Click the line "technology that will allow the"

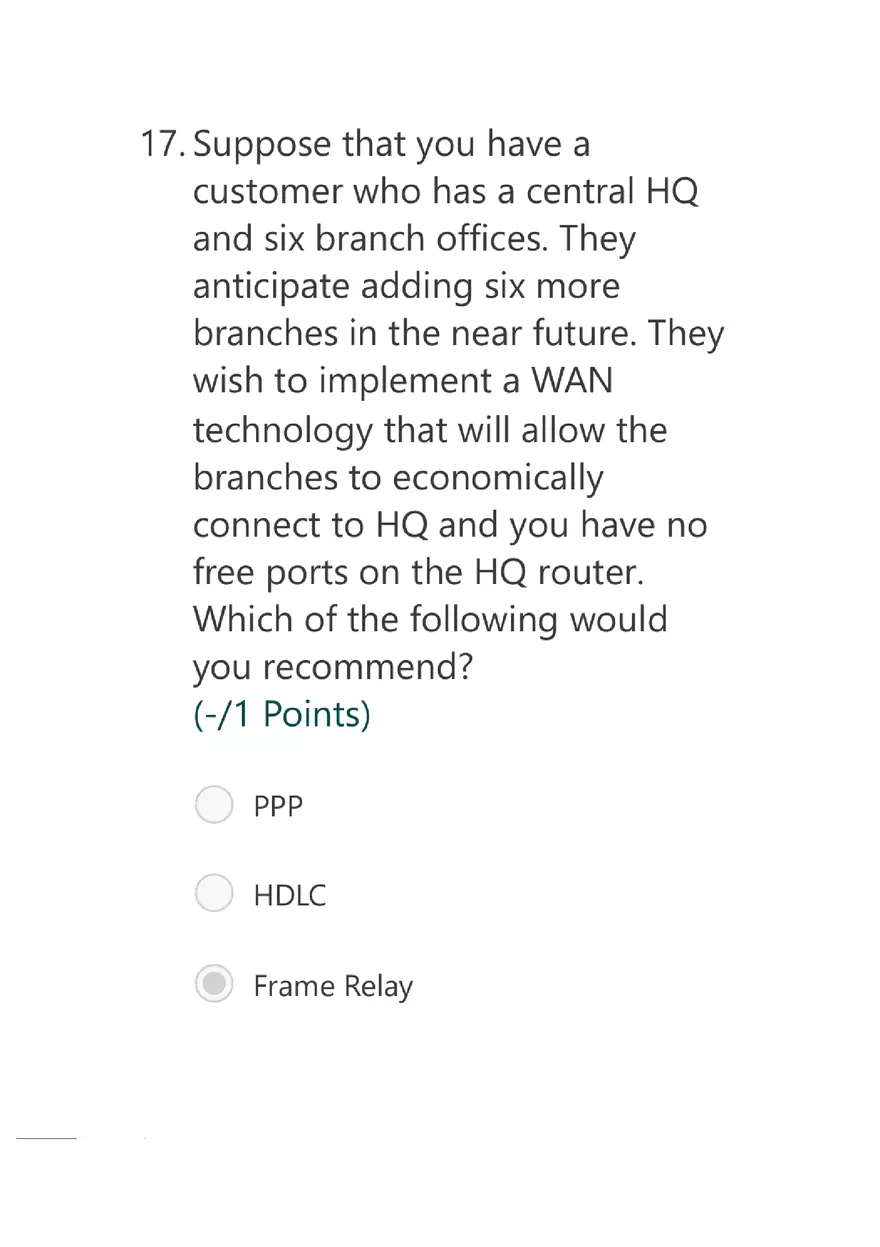(430, 430)
